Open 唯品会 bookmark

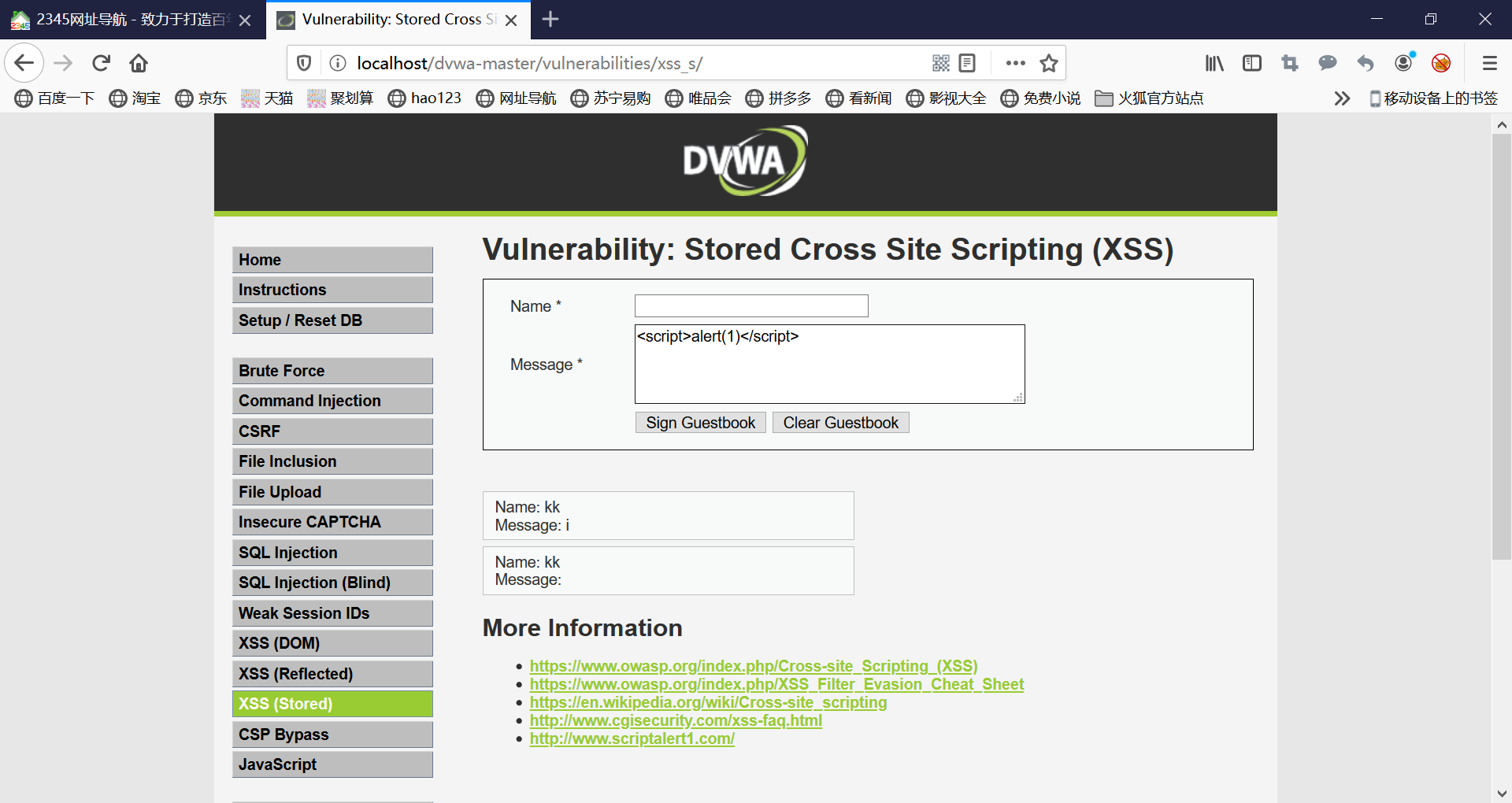tap(699, 98)
